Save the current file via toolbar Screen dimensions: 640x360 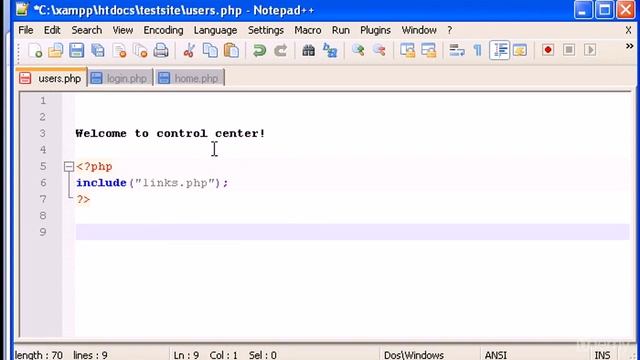pyautogui.click(x=76, y=51)
